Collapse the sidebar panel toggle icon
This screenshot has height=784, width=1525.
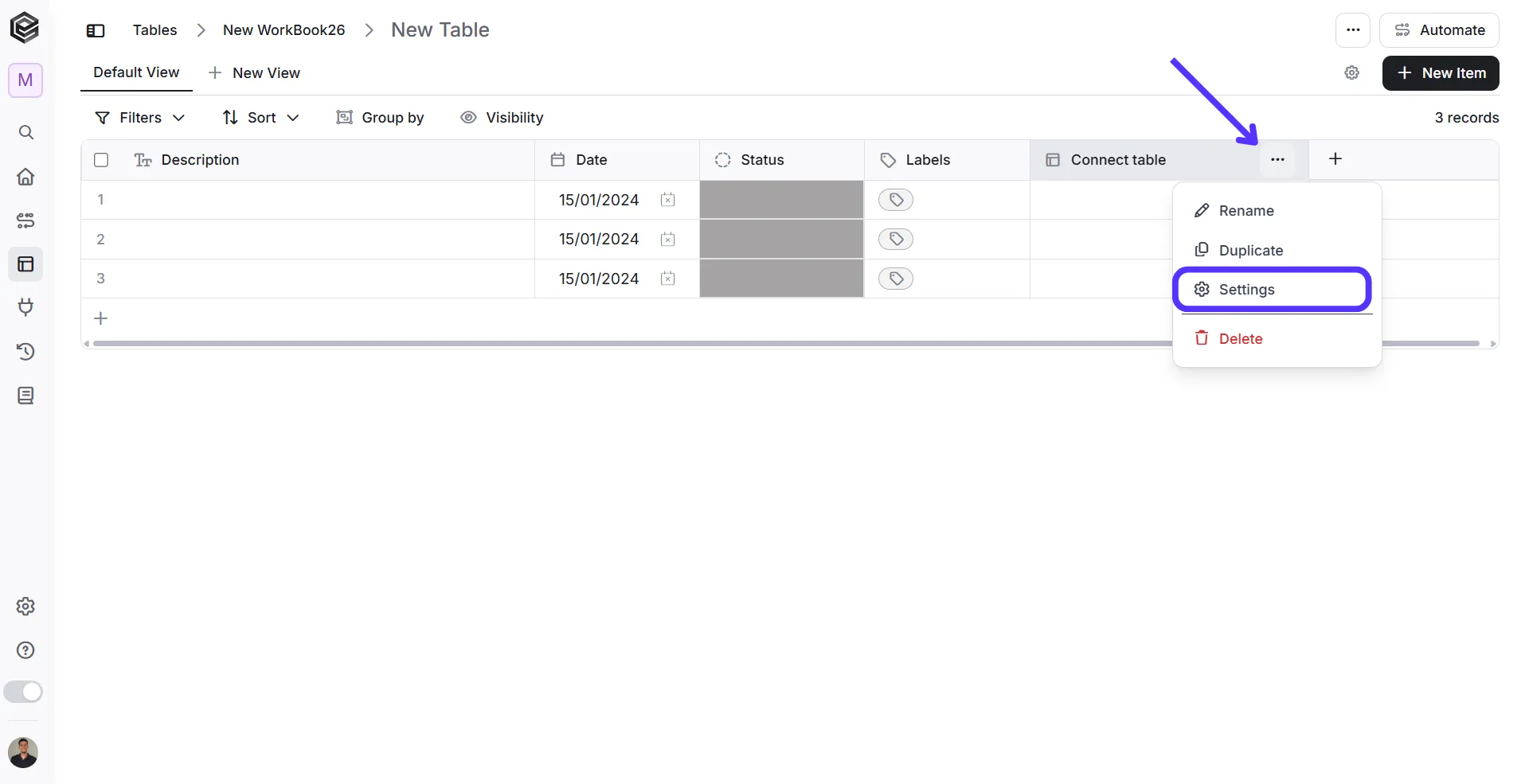tap(96, 30)
